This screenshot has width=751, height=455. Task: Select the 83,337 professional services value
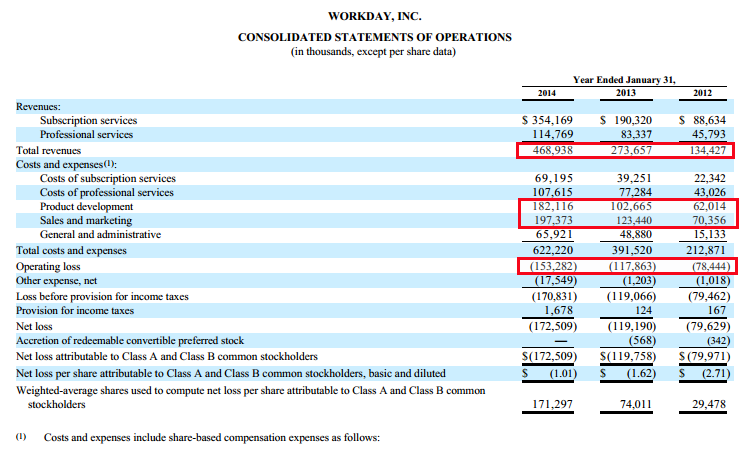tap(636, 134)
